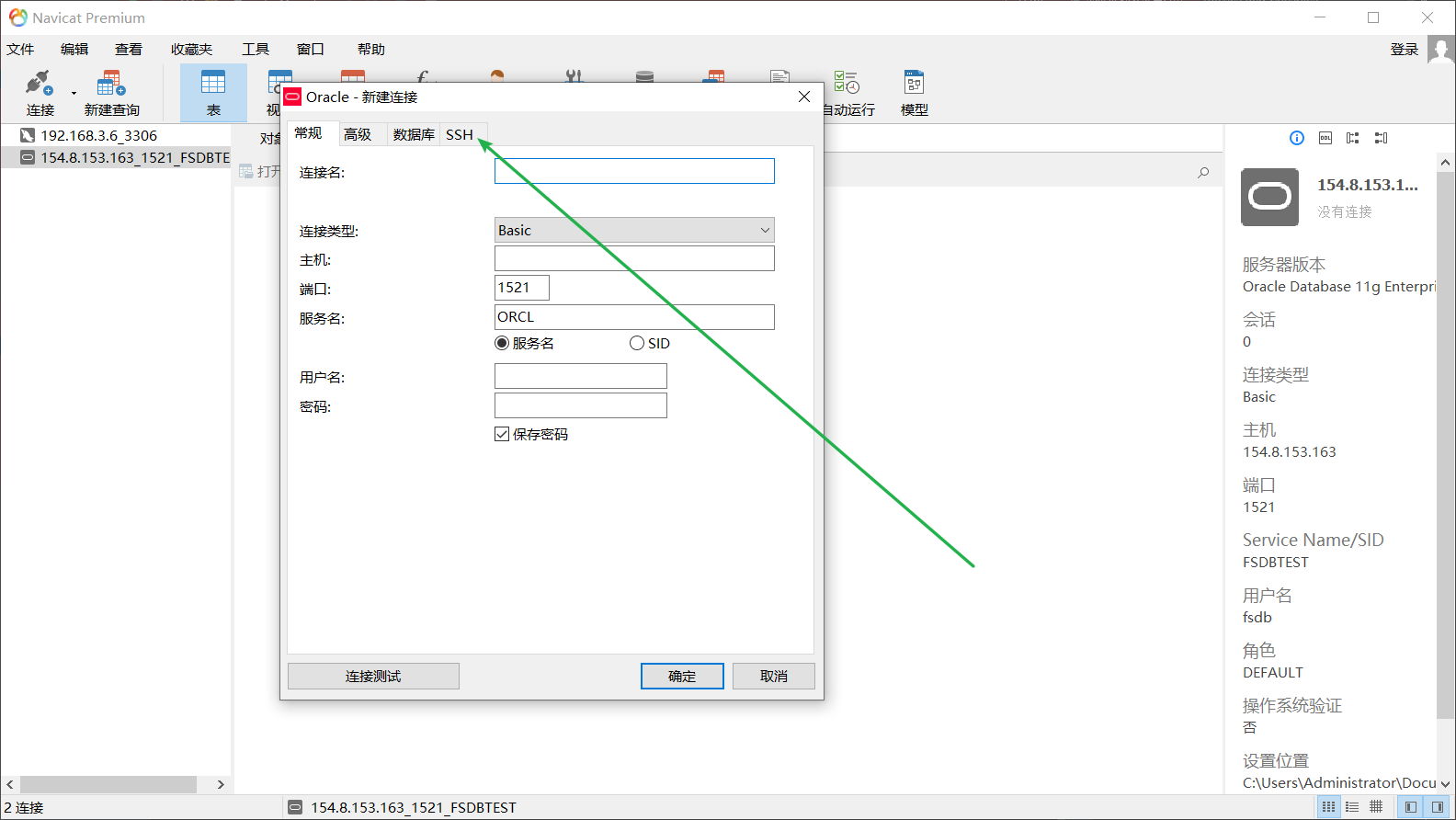
Task: Click the 端口 field showing 1521
Action: click(x=522, y=288)
